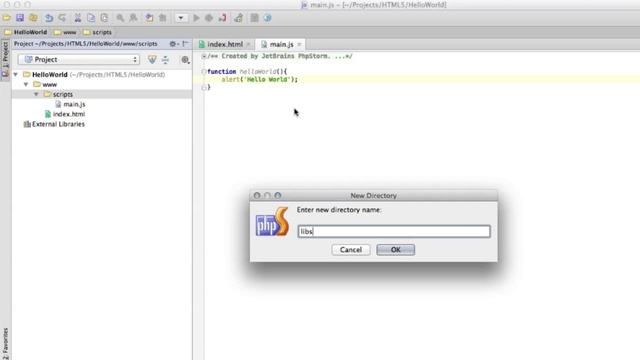The height and width of the screenshot is (360, 640).
Task: Click the collapse all icon in Project panel
Action: pos(165,60)
